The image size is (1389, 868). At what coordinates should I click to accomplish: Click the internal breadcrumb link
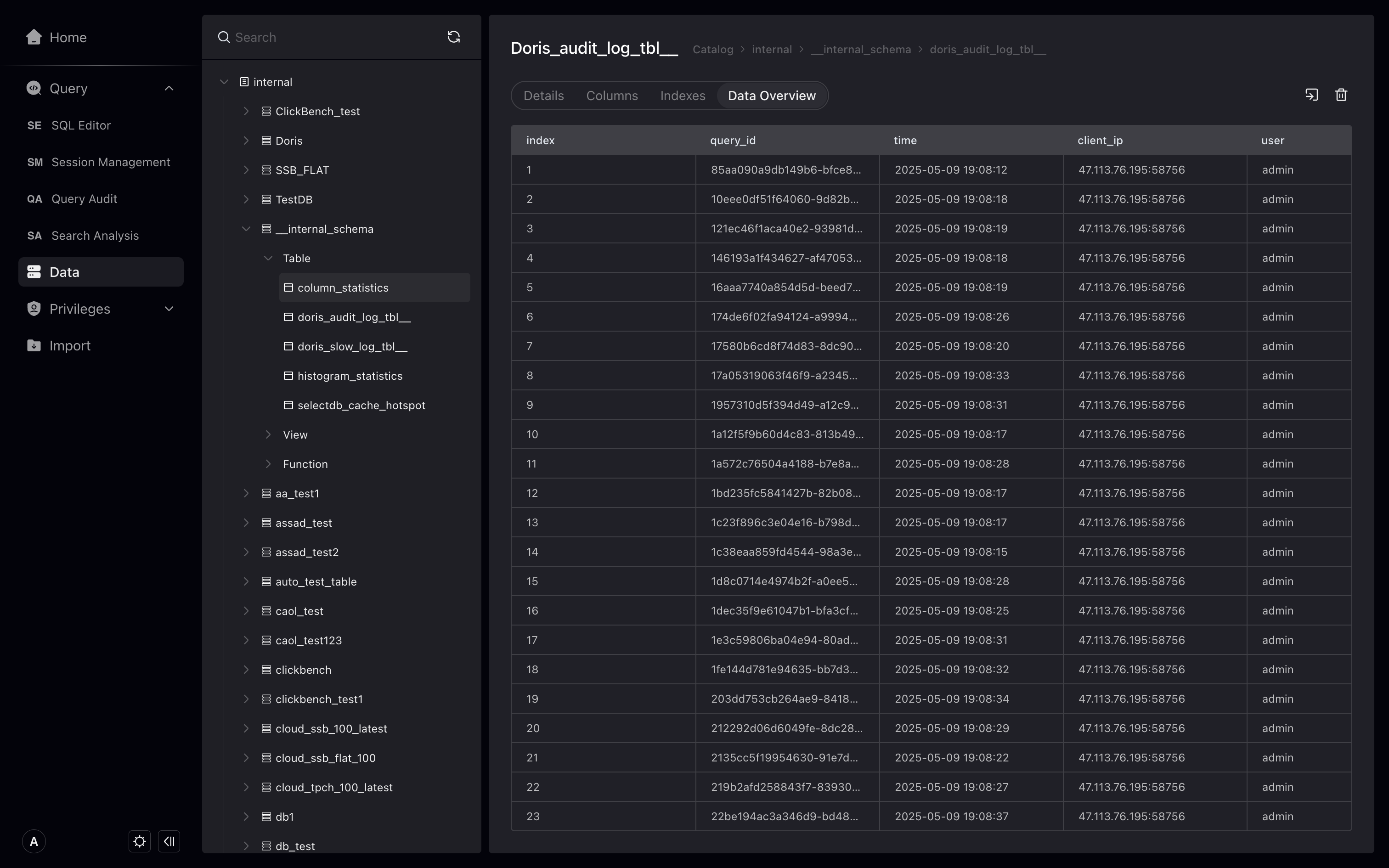pos(771,50)
